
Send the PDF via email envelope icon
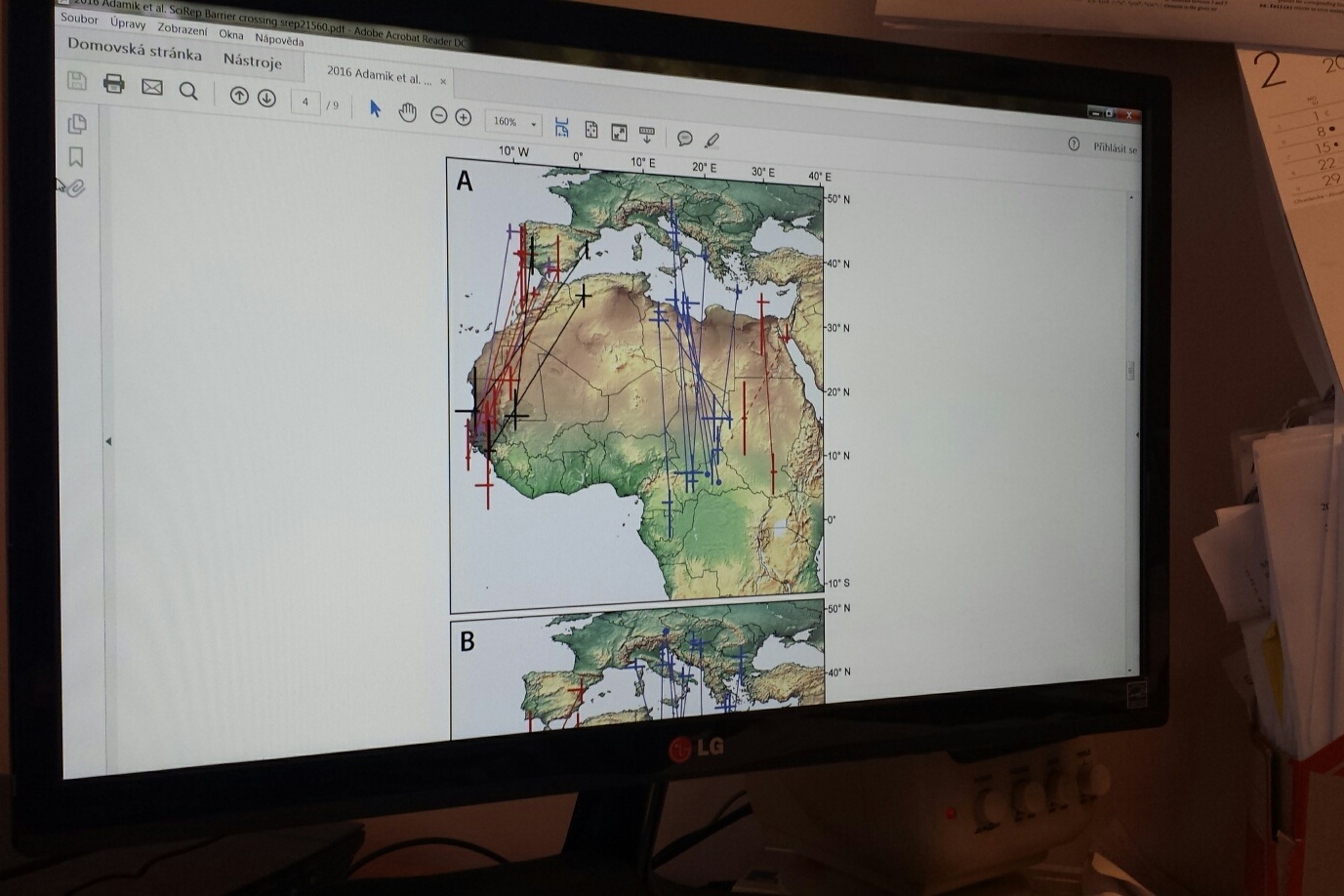152,88
